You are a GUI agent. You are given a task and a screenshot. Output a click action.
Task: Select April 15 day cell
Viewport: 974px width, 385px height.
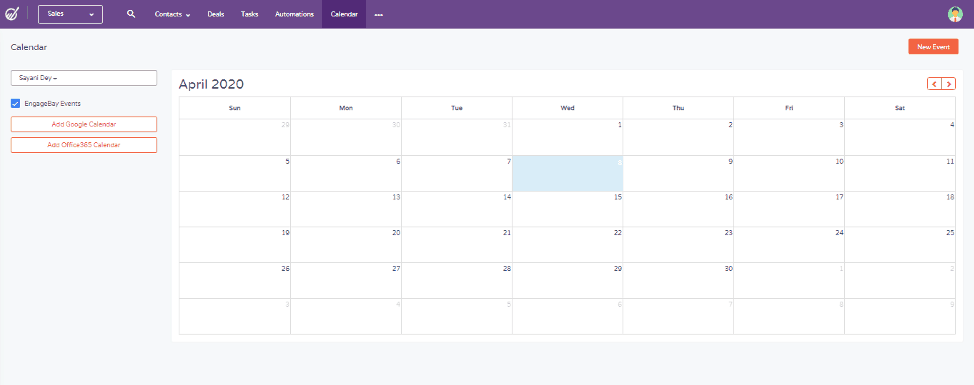point(568,209)
